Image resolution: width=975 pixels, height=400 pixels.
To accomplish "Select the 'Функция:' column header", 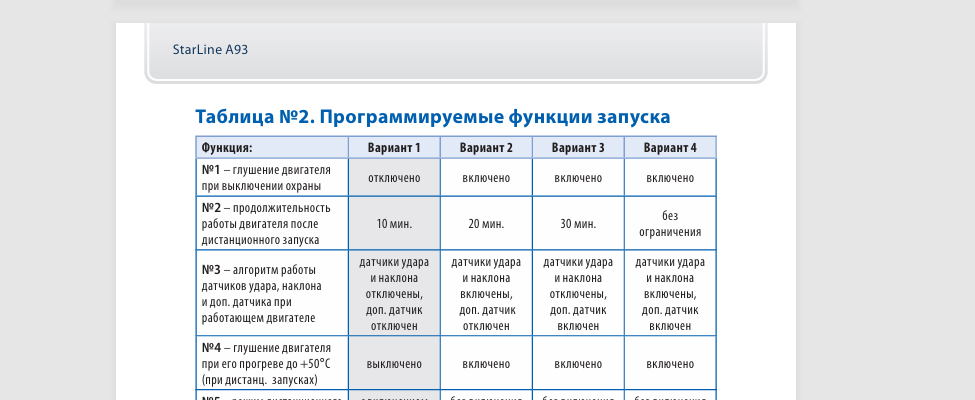I will tap(226, 148).
